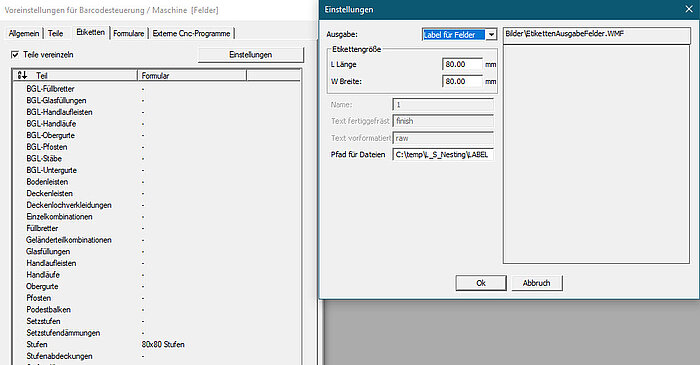Select the Setzstufendämmungen row
Viewport: 700px width, 365px height.
(x=156, y=332)
